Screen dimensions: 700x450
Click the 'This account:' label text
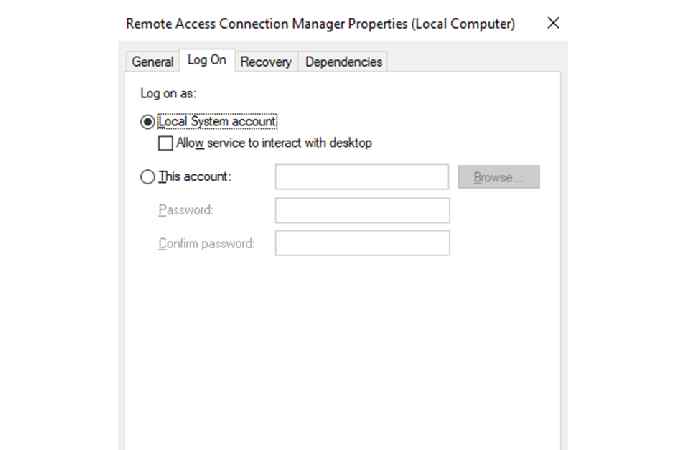click(x=195, y=176)
